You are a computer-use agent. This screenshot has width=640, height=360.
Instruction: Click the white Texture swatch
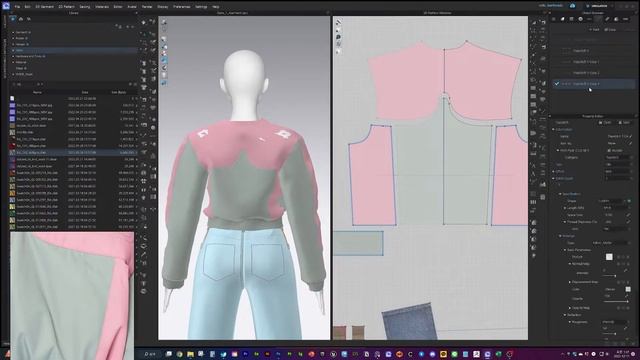click(x=609, y=257)
